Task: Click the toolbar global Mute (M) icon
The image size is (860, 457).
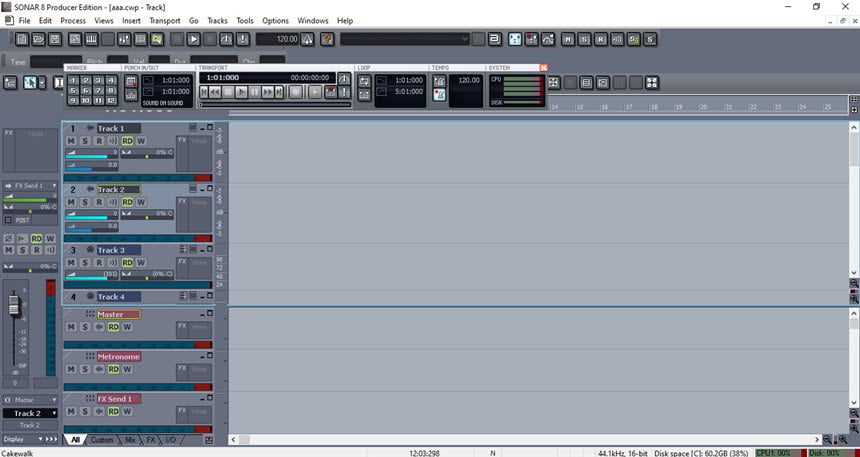Action: pyautogui.click(x=568, y=40)
